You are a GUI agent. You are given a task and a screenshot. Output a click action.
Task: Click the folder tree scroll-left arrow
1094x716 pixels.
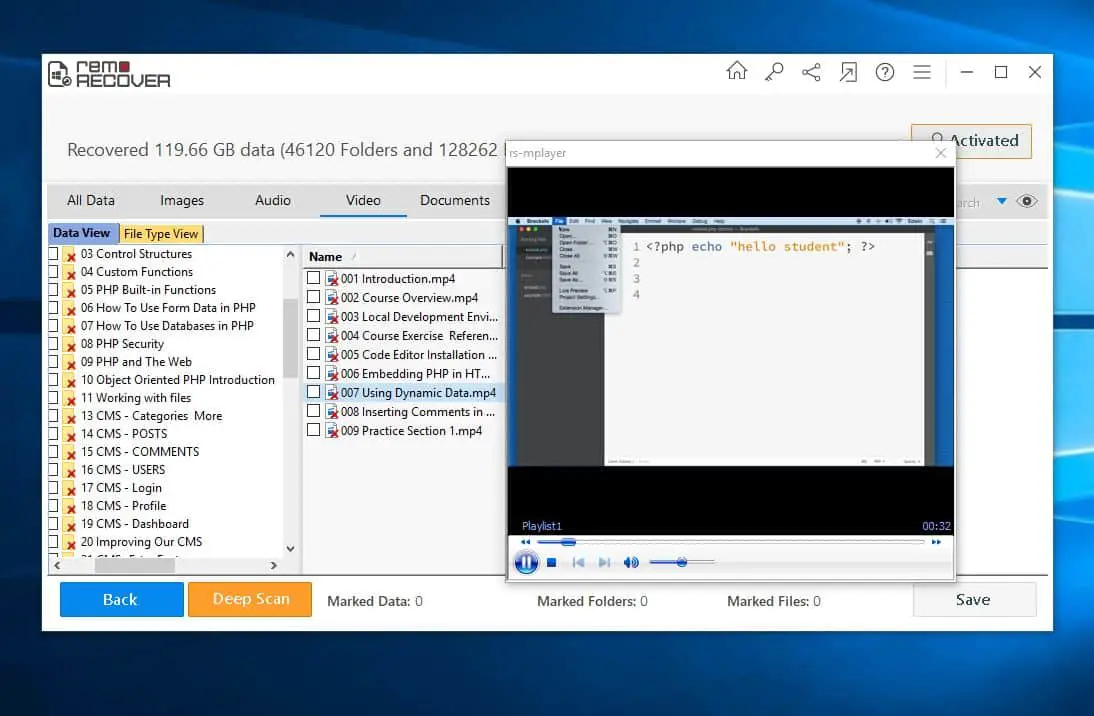(57, 565)
